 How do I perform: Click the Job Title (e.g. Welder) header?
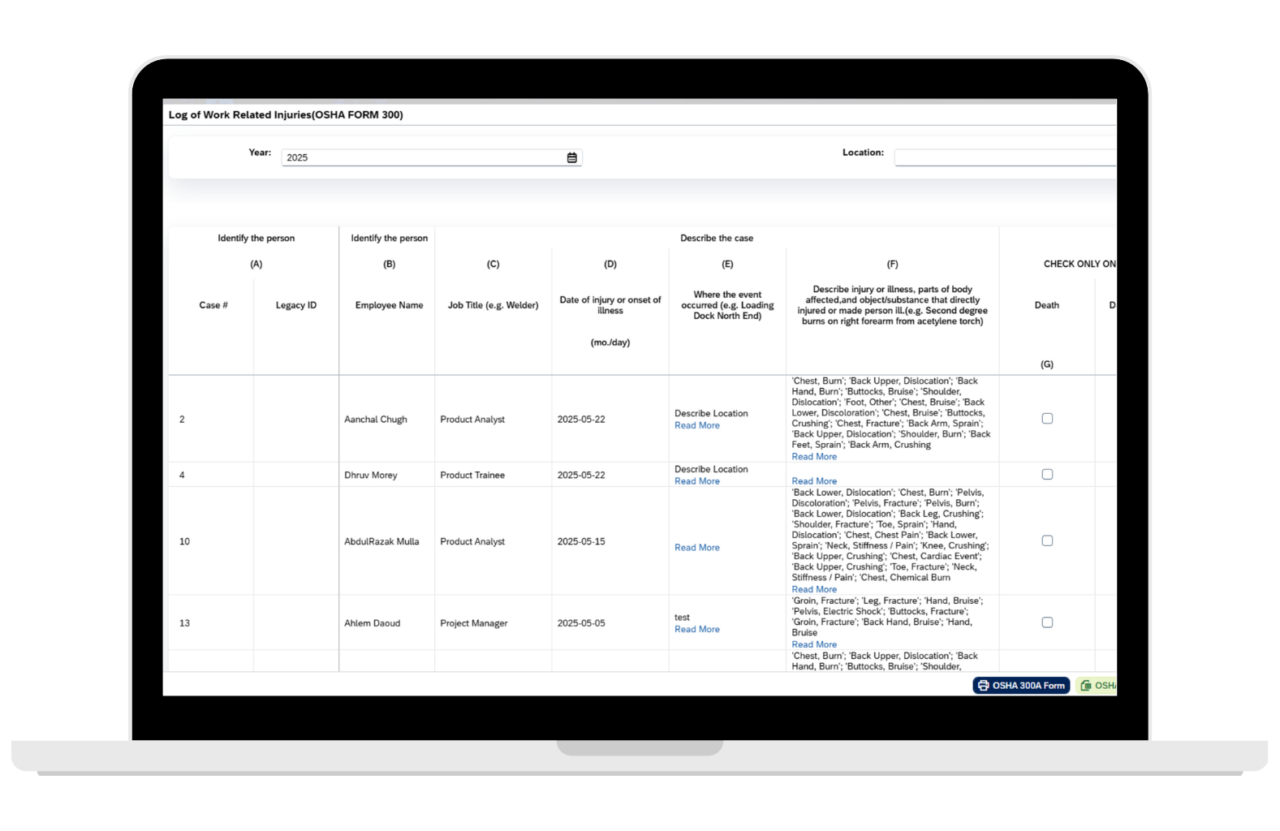493,306
